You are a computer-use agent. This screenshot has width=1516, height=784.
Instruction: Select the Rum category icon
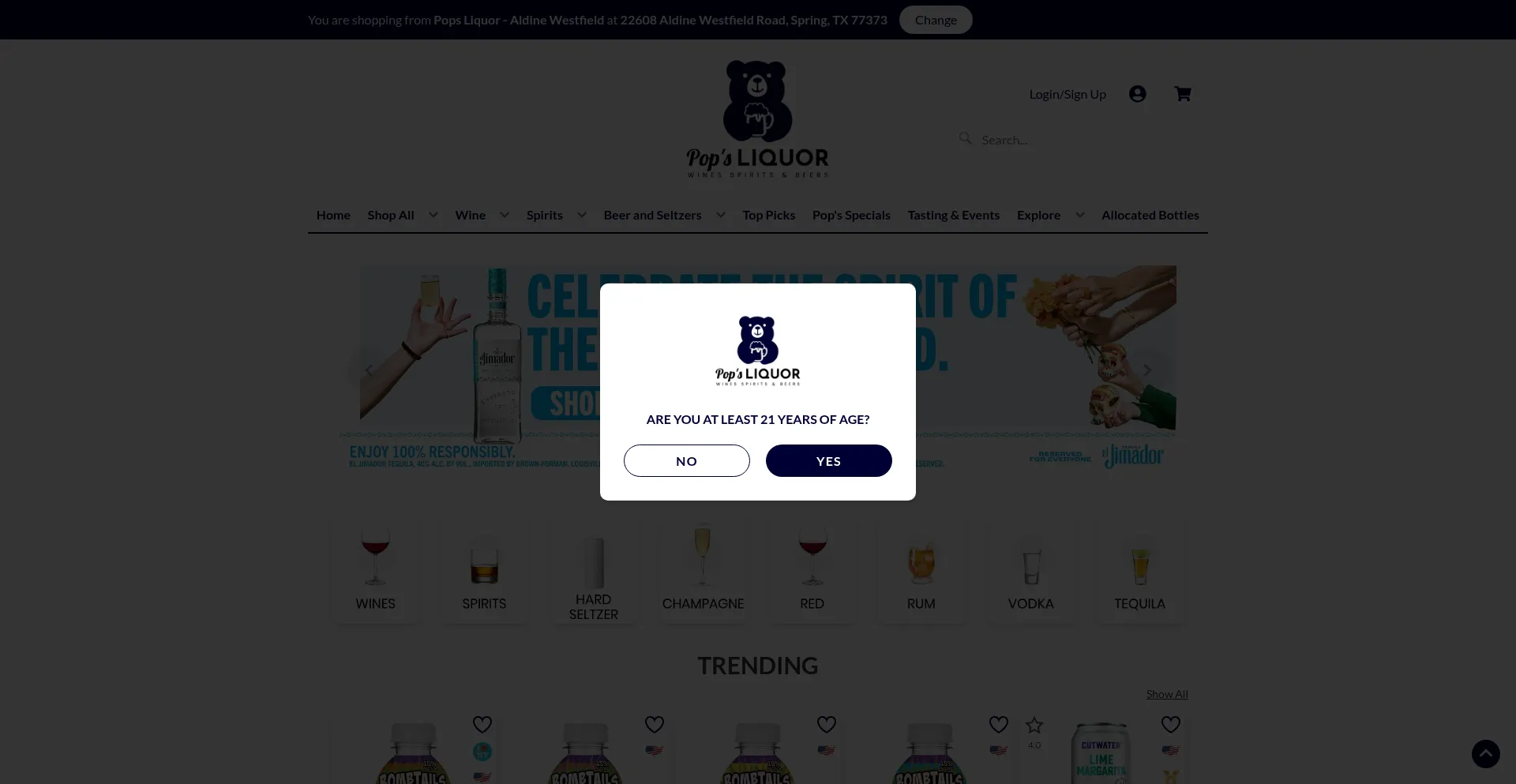(921, 561)
